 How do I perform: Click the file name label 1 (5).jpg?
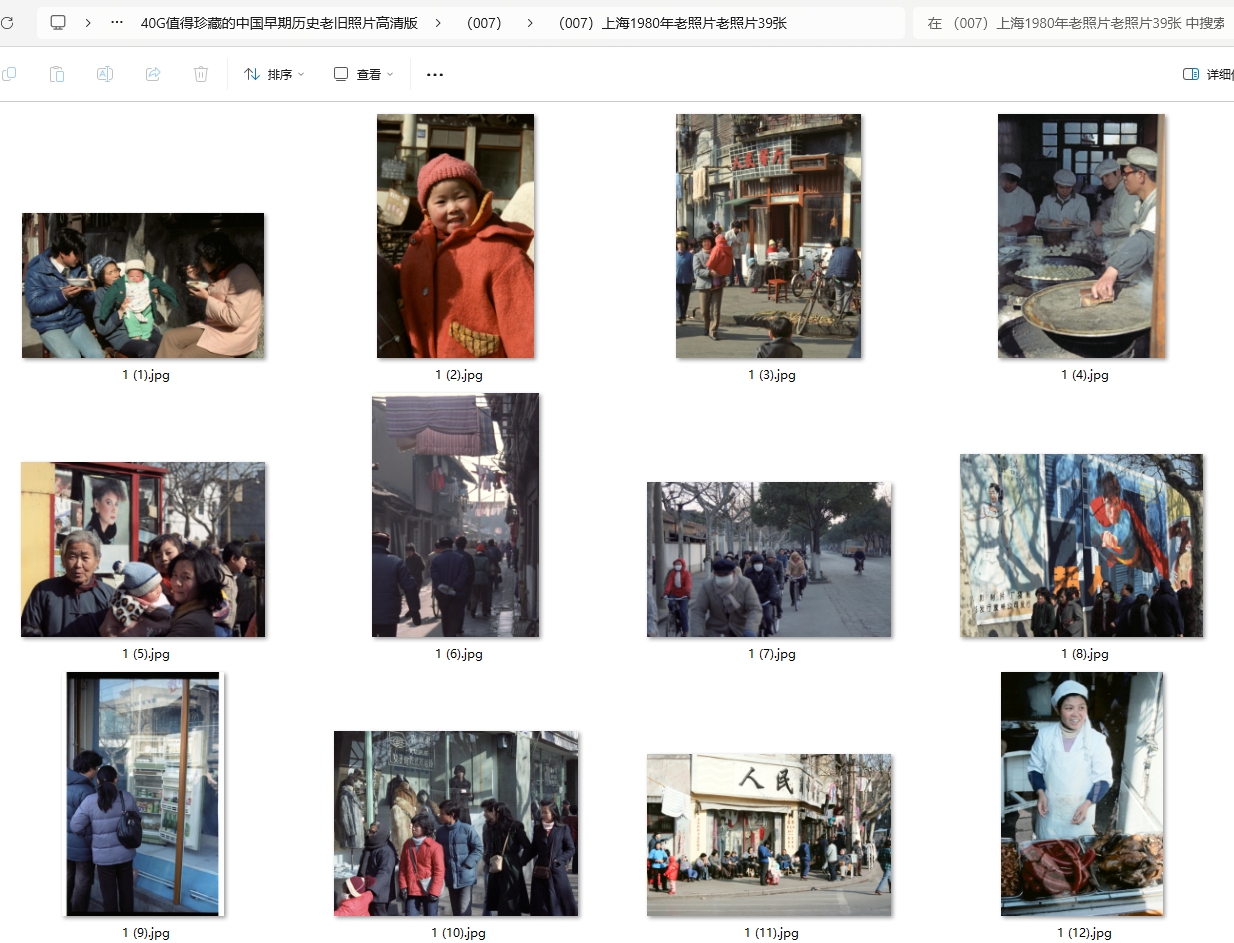(146, 654)
